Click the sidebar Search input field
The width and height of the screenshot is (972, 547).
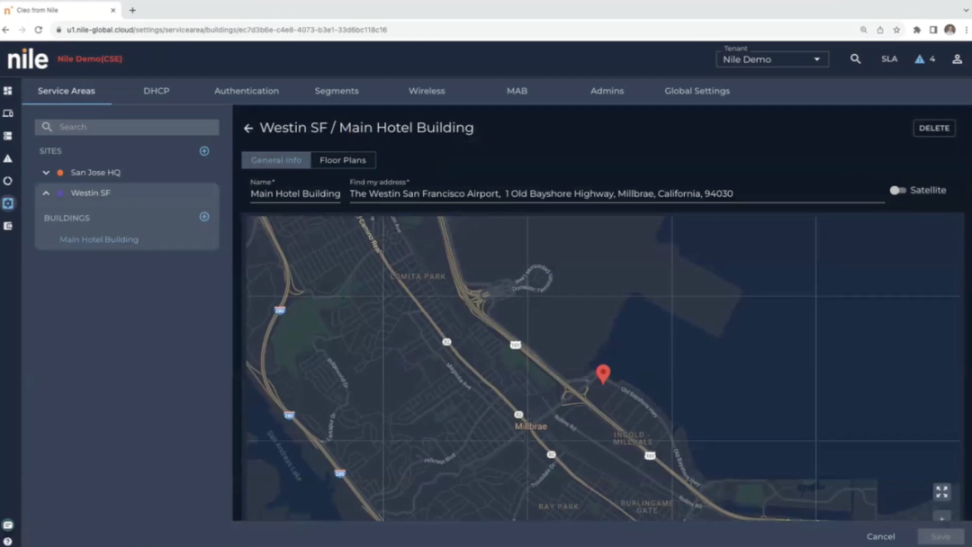point(127,127)
